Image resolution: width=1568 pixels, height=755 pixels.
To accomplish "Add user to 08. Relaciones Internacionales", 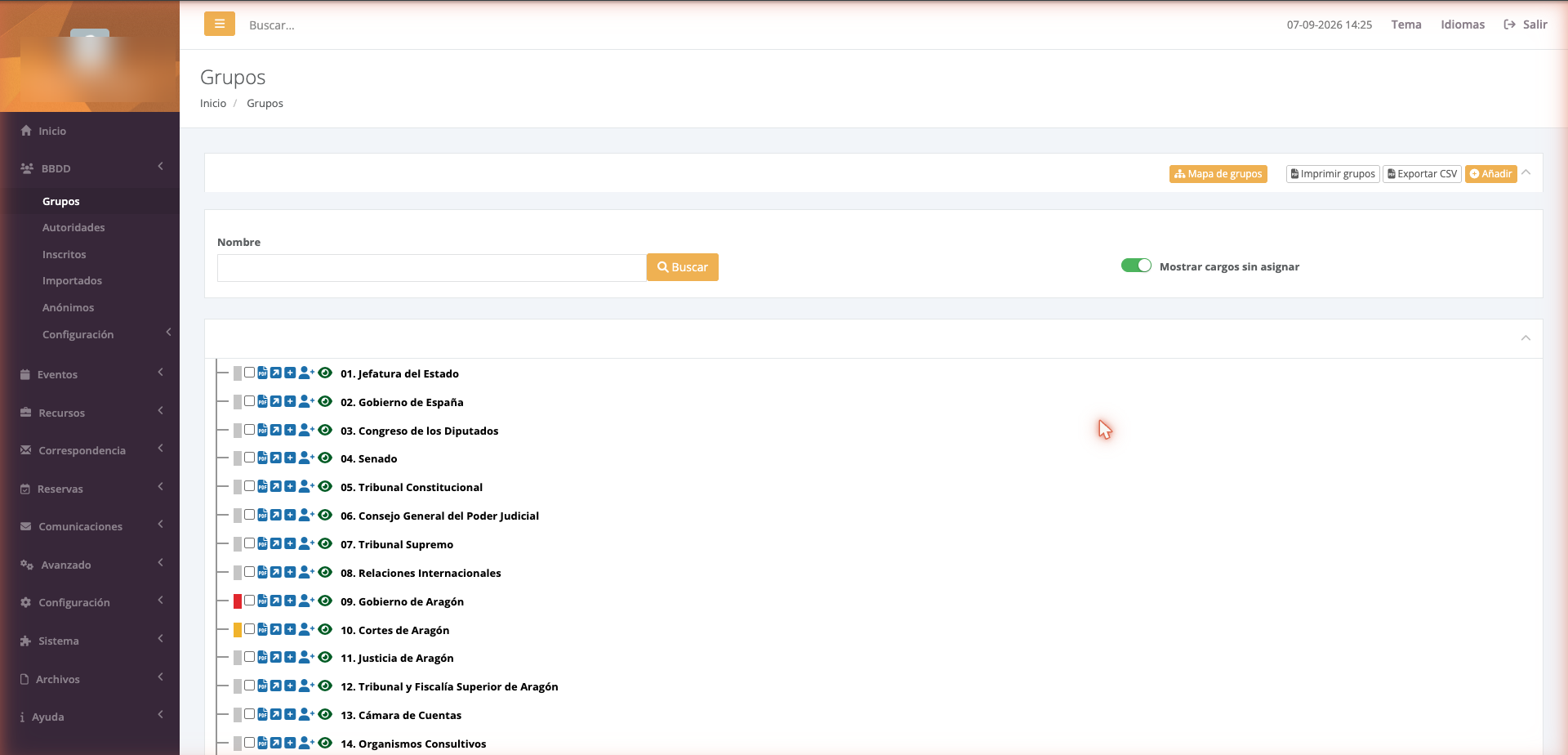I will [306, 573].
